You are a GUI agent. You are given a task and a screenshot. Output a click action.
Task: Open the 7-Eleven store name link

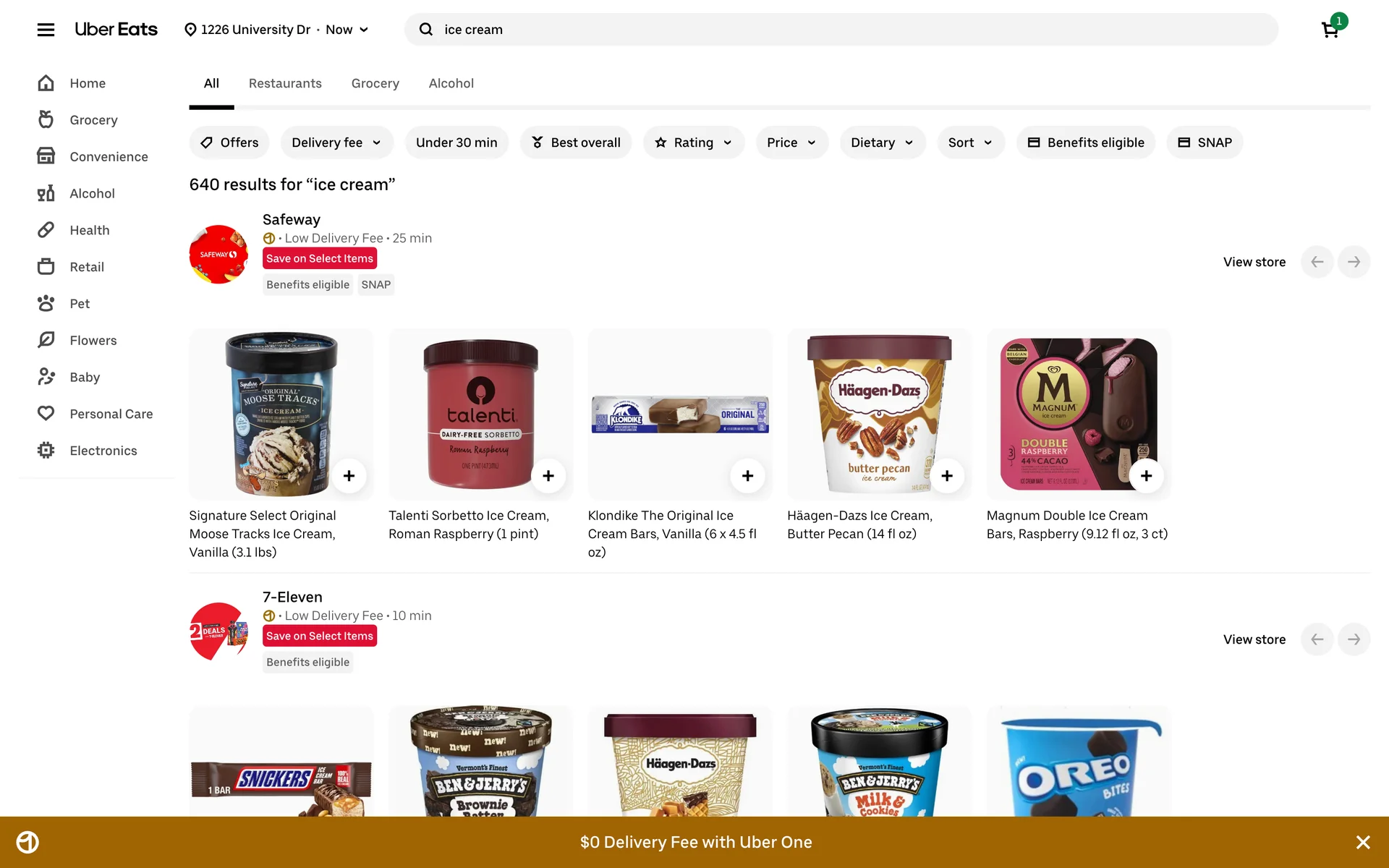coord(292,597)
